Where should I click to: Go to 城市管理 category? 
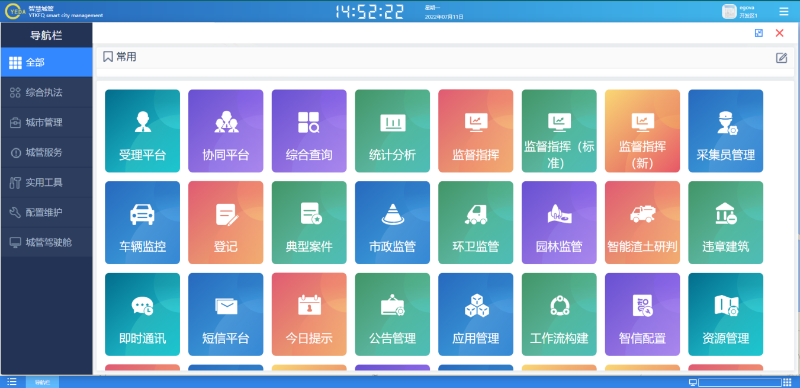[46, 123]
